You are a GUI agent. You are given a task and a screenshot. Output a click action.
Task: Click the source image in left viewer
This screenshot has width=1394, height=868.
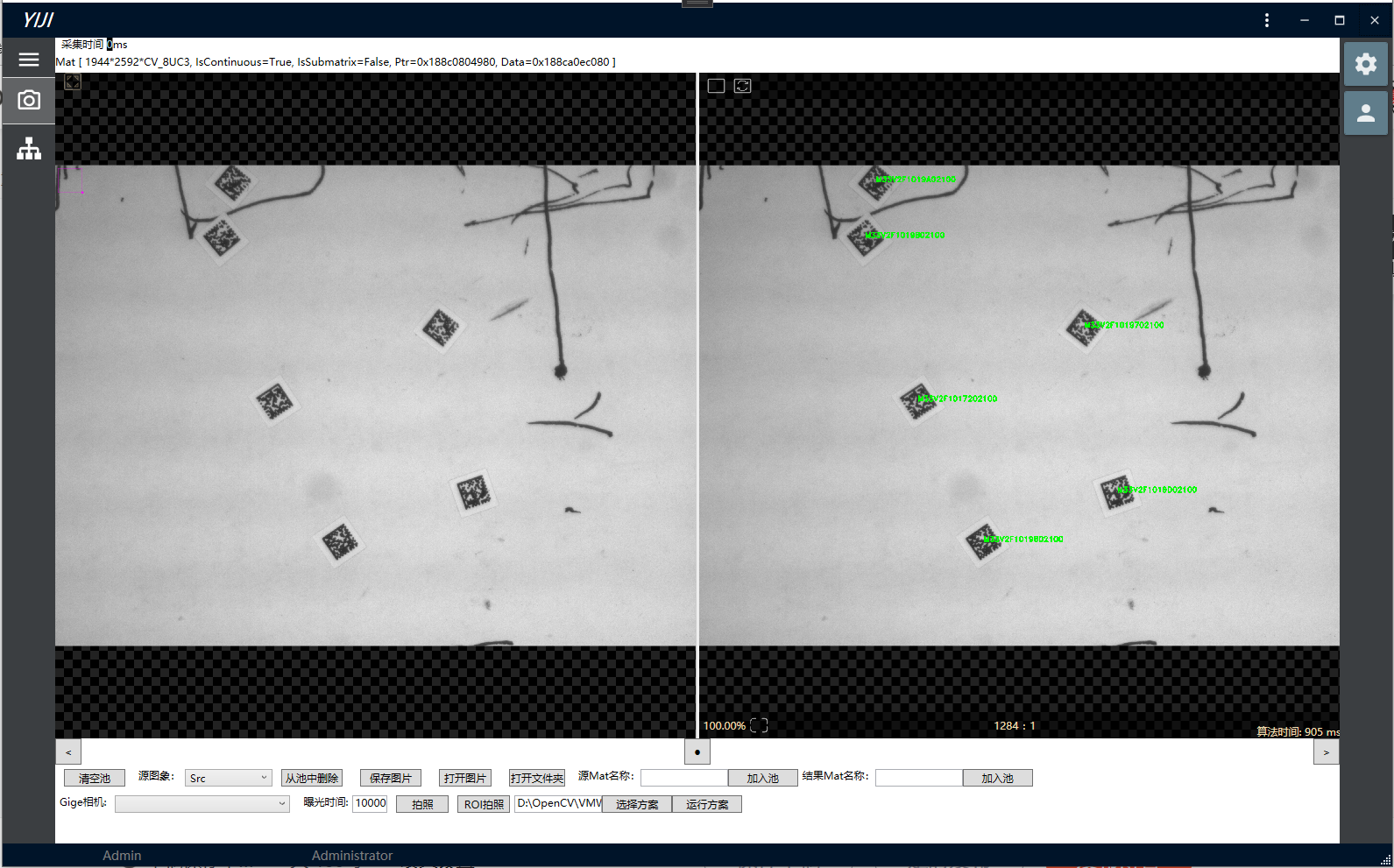pyautogui.click(x=376, y=406)
